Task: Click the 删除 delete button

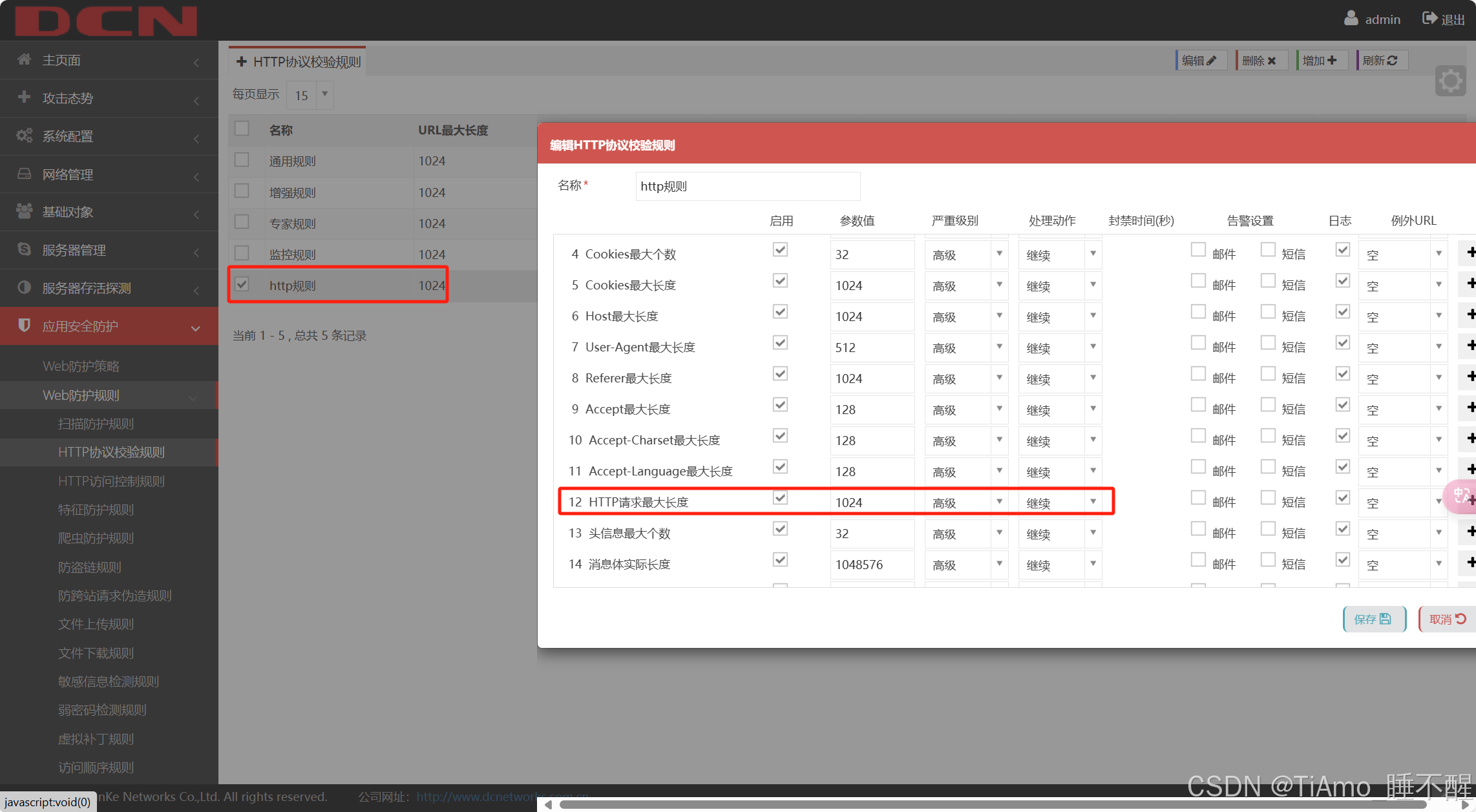Action: tap(1261, 60)
